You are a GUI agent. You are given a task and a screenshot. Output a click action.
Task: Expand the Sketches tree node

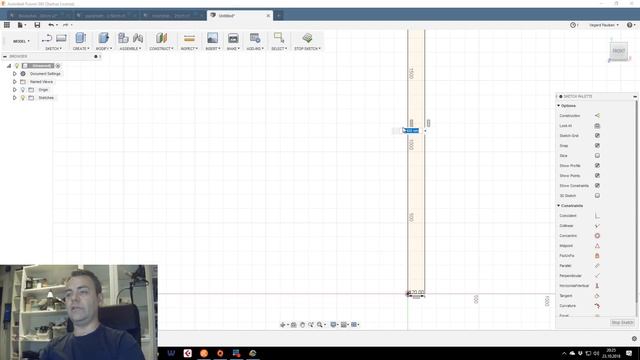coord(15,98)
